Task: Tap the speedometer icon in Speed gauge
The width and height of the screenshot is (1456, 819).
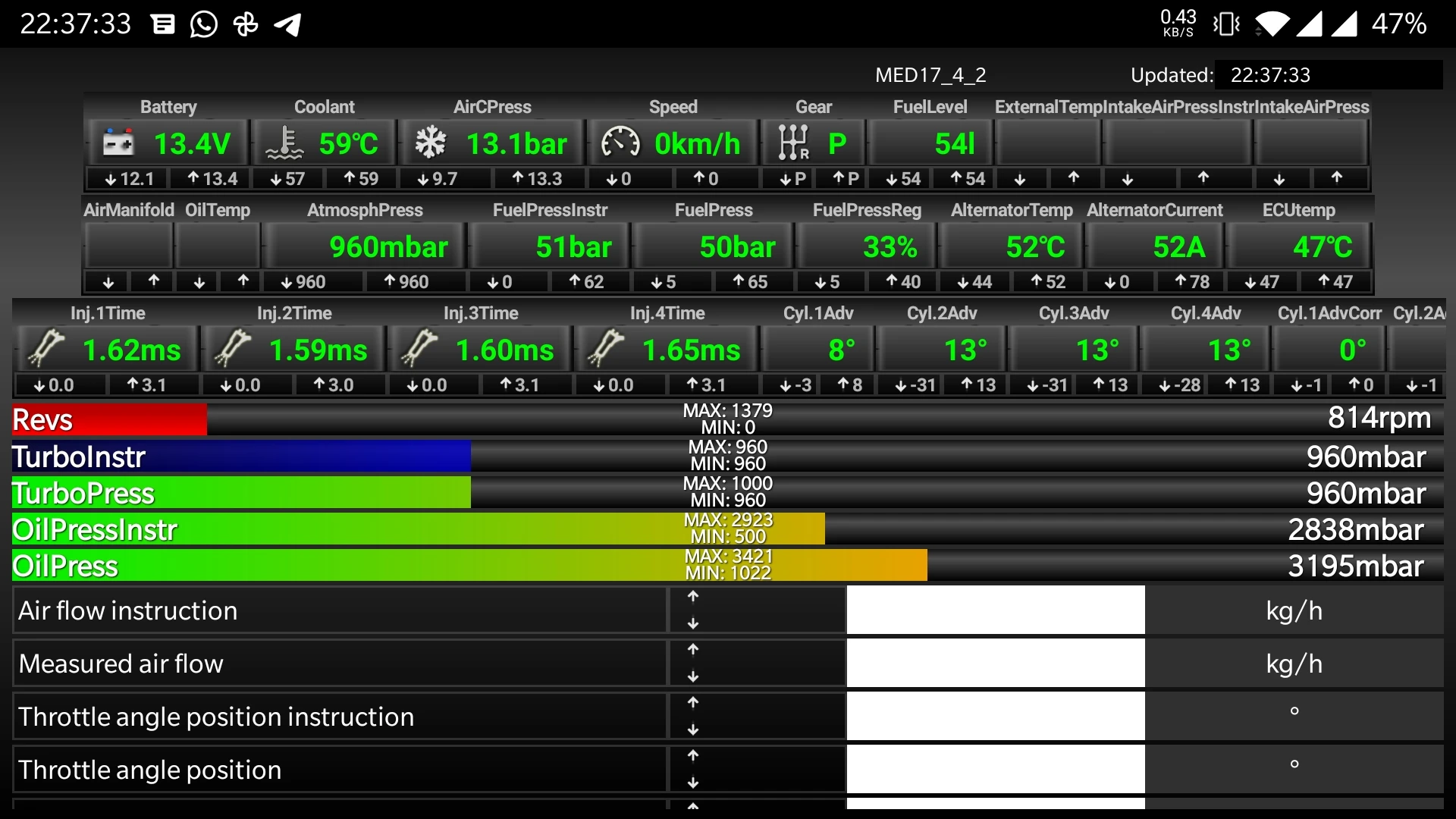Action: (x=620, y=143)
